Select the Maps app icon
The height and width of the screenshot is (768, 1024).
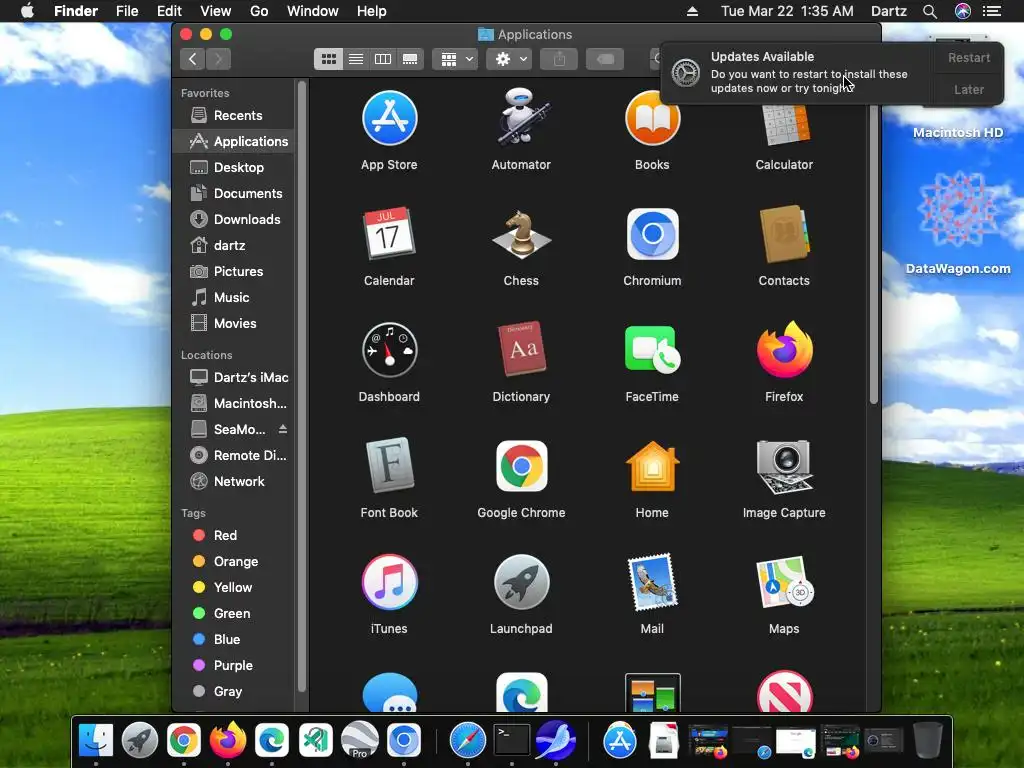(784, 582)
